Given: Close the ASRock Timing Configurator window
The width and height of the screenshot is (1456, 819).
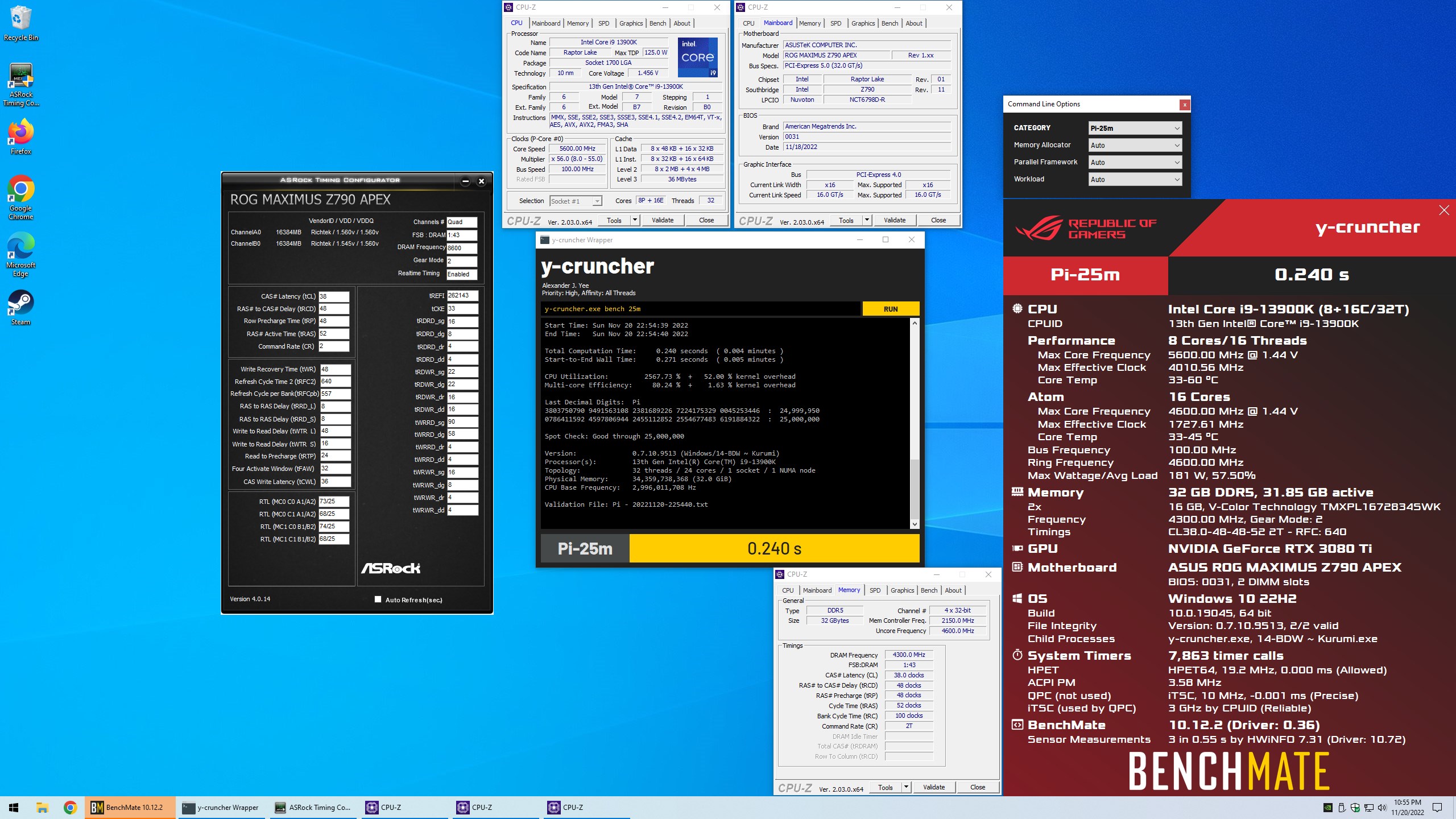Looking at the screenshot, I should click(x=482, y=181).
